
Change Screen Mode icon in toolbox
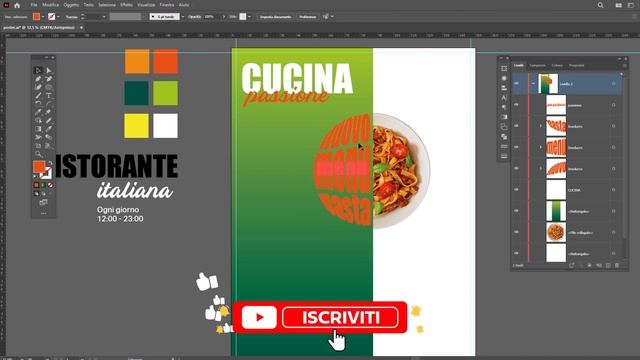click(43, 202)
